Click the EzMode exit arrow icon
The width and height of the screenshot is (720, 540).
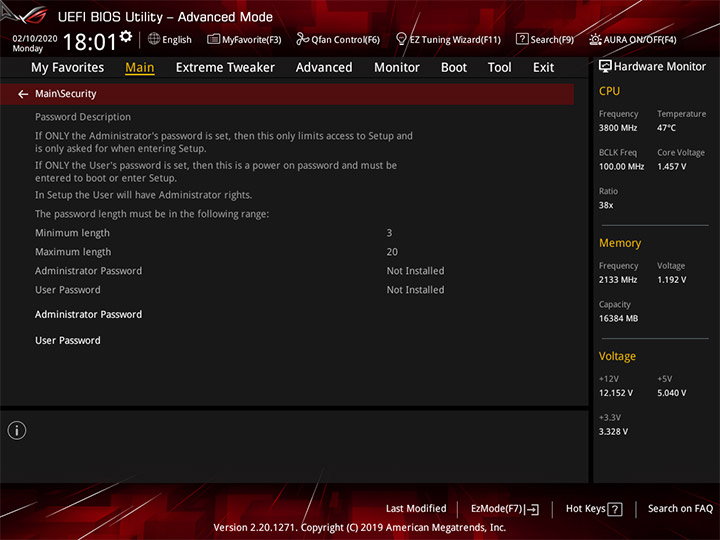click(532, 509)
